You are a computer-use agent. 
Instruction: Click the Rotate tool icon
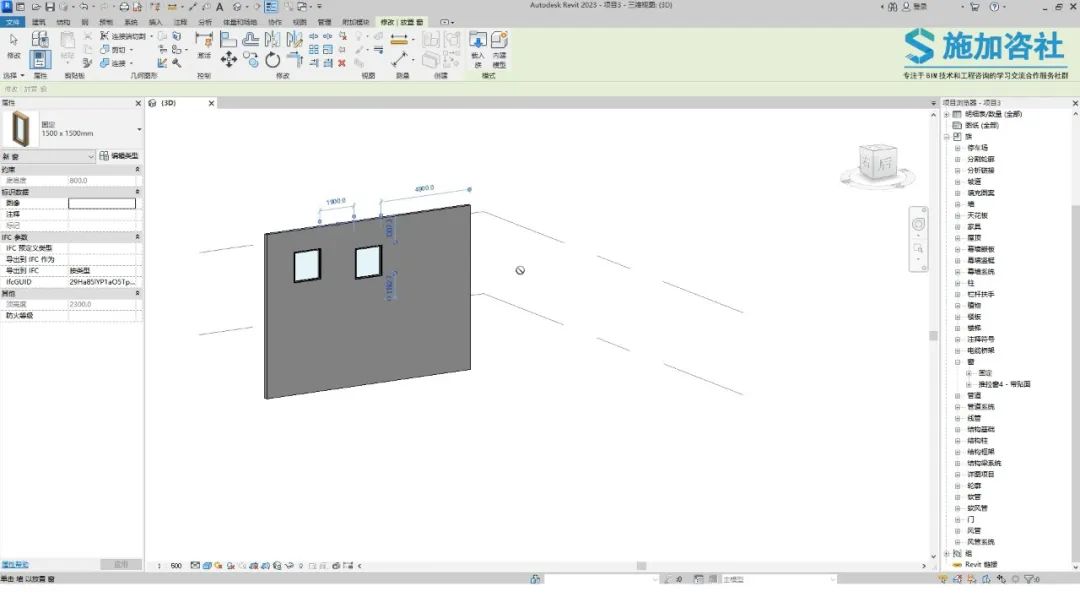click(x=273, y=61)
